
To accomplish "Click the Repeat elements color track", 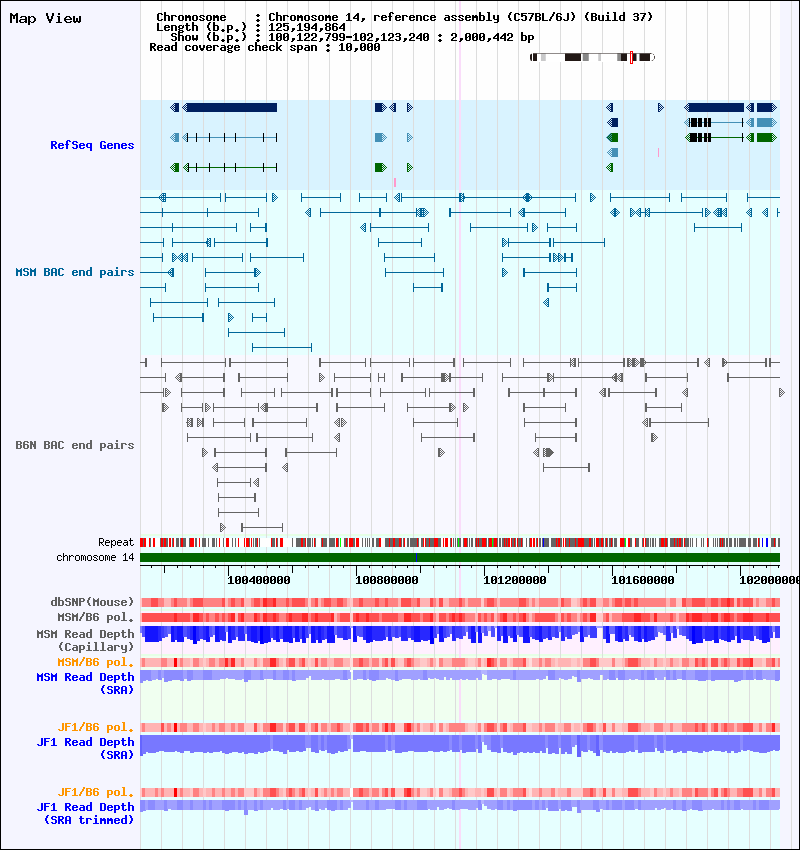I will click(460, 542).
